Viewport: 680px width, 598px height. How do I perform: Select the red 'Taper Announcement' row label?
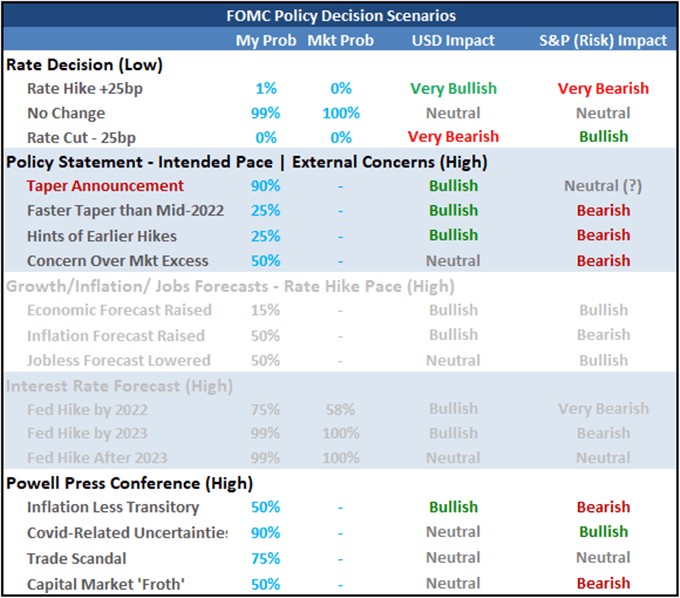[105, 186]
